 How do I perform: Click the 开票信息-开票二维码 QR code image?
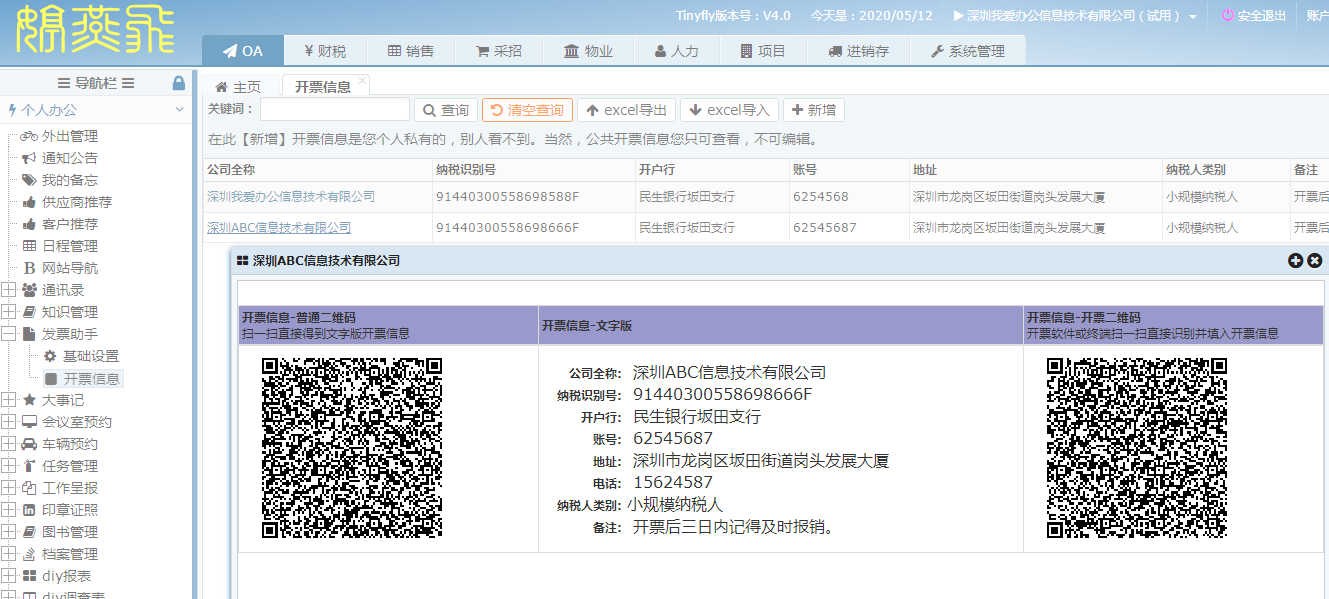point(1137,448)
